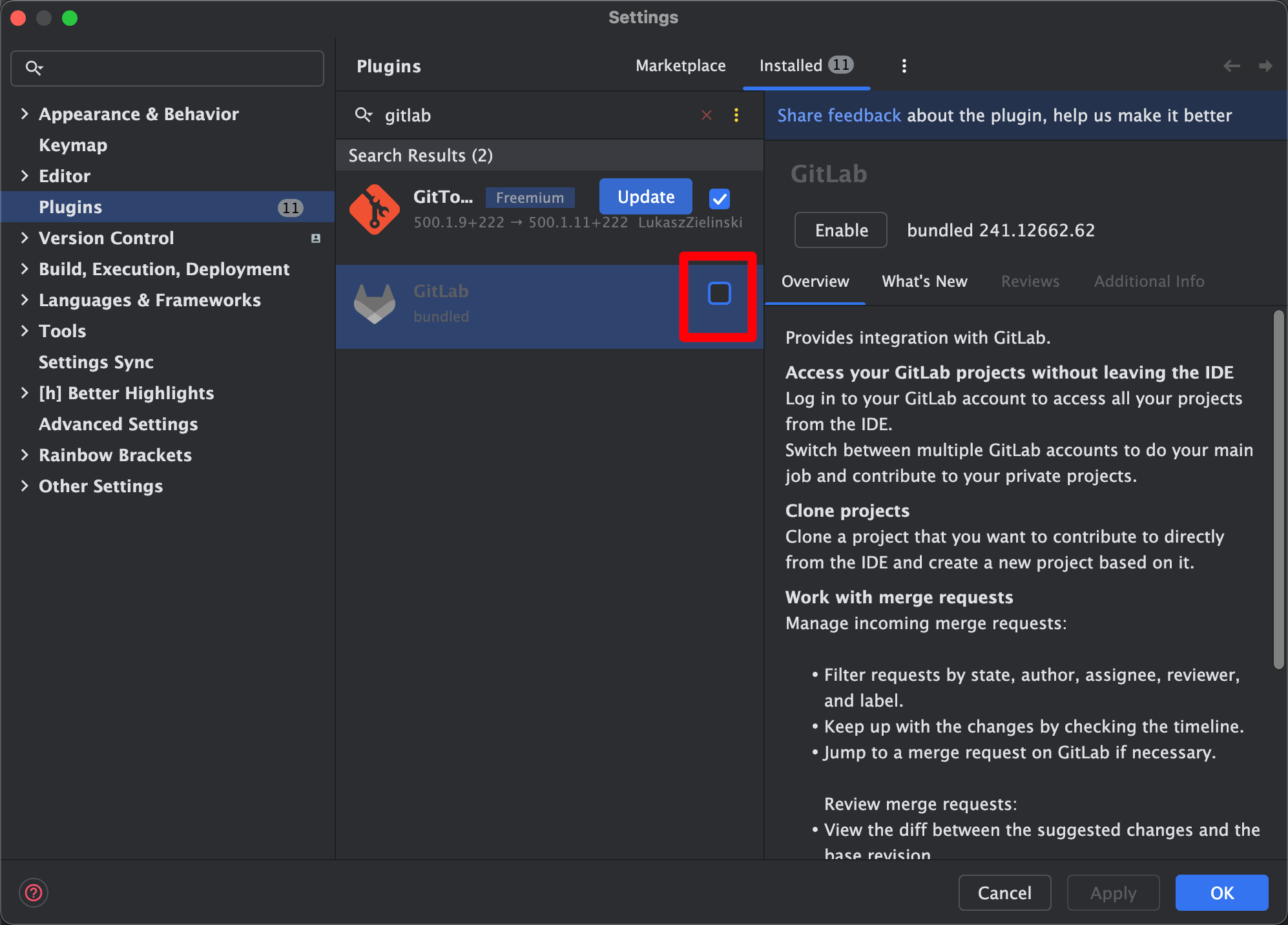Expand Appearance & Behavior settings

click(25, 114)
